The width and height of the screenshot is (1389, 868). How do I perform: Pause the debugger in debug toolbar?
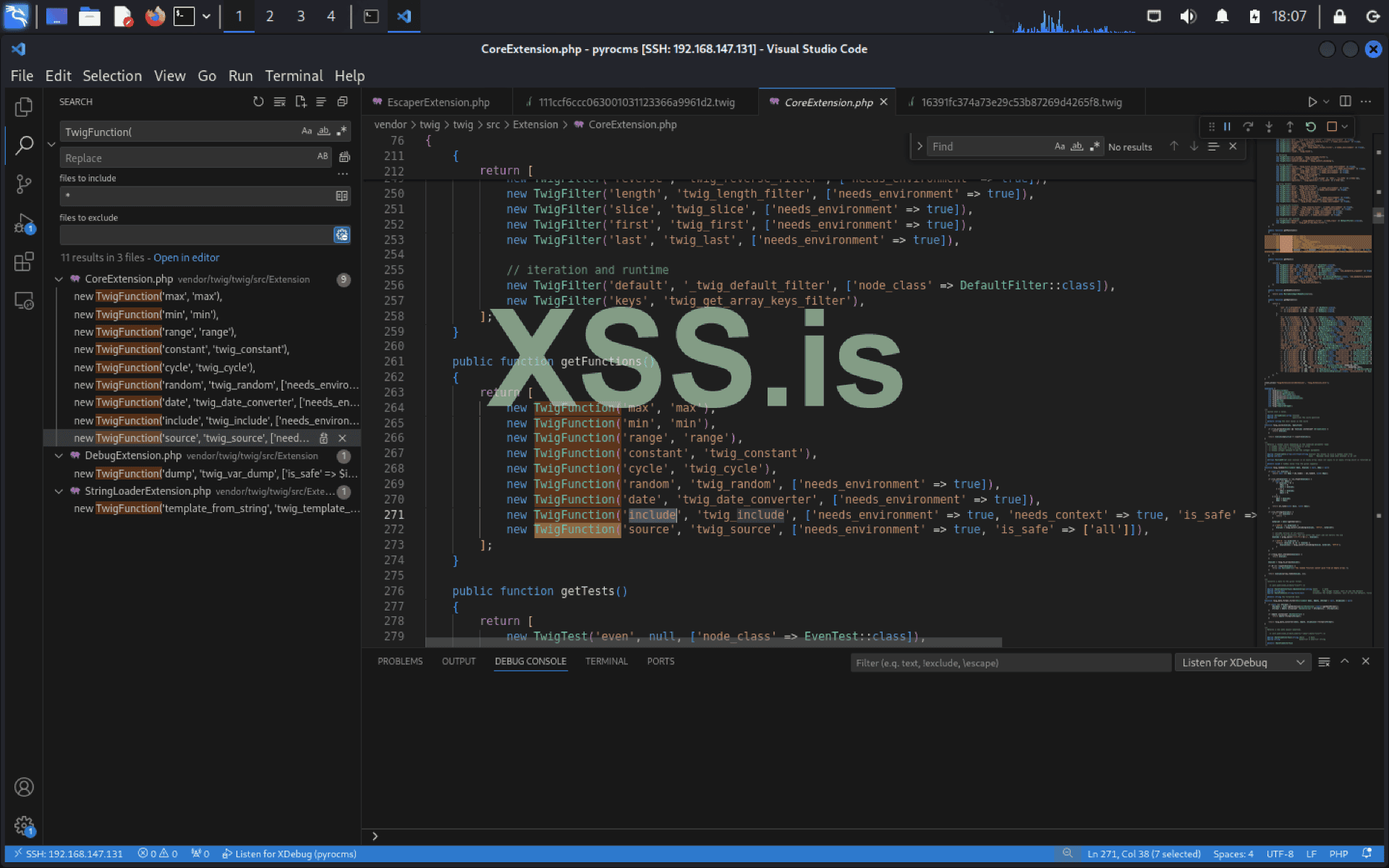[1227, 127]
